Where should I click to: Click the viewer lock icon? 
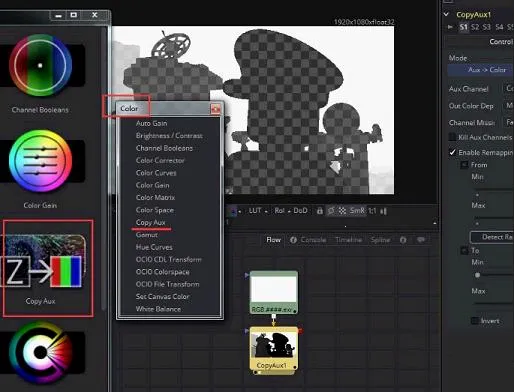[x=319, y=211]
